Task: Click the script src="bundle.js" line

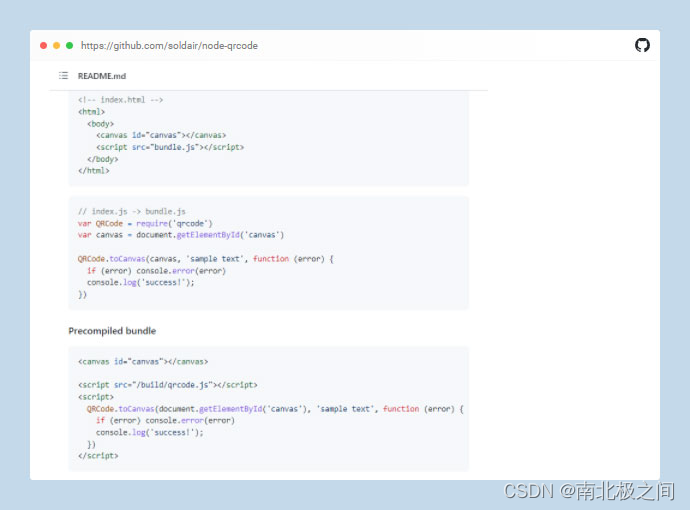Action: click(x=170, y=147)
